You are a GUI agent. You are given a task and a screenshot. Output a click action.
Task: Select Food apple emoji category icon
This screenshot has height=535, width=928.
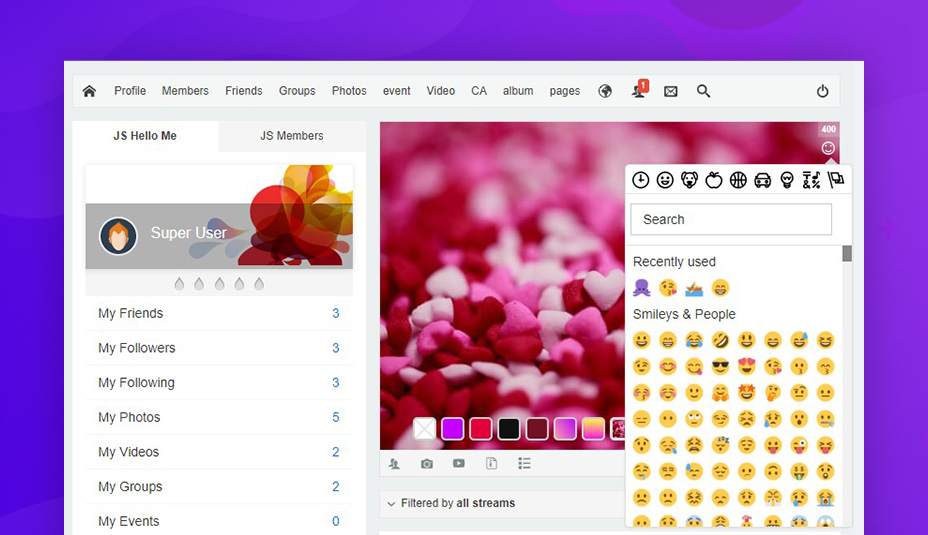tap(714, 180)
